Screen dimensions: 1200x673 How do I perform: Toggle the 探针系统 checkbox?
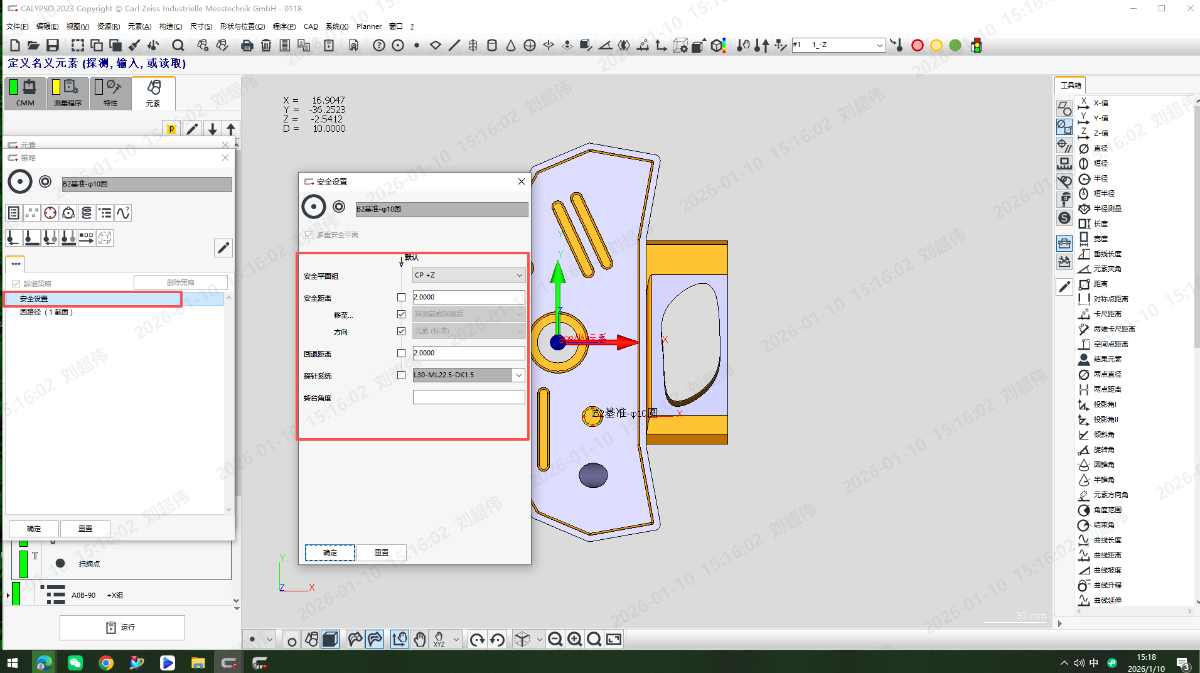[x=401, y=375]
